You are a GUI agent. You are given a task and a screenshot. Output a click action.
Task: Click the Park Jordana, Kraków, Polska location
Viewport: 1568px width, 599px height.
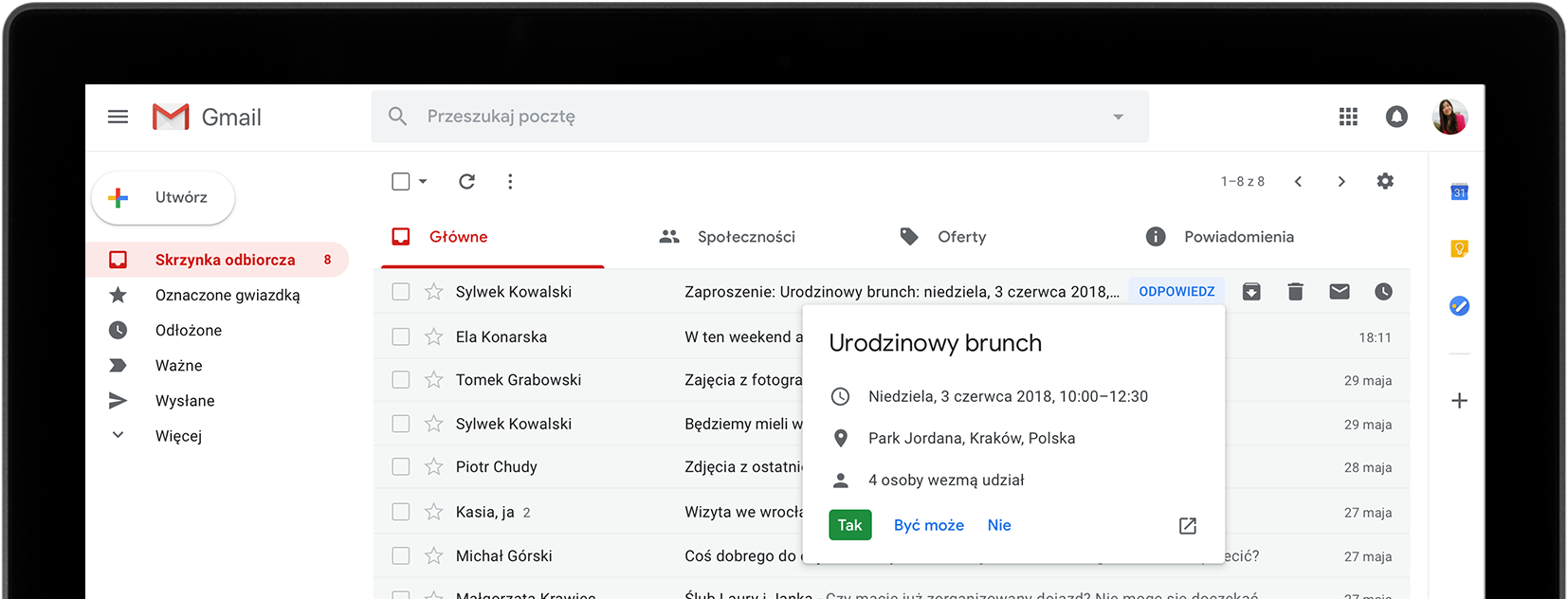click(972, 438)
